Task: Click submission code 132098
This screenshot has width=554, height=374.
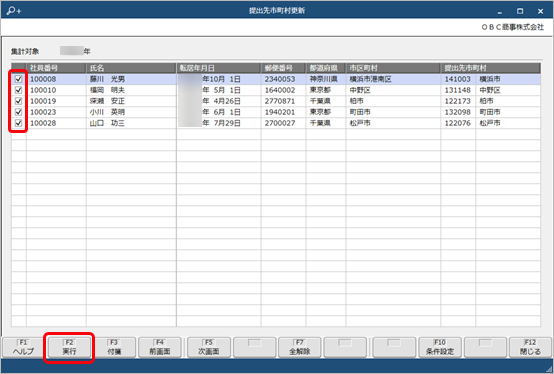Action: (x=458, y=112)
